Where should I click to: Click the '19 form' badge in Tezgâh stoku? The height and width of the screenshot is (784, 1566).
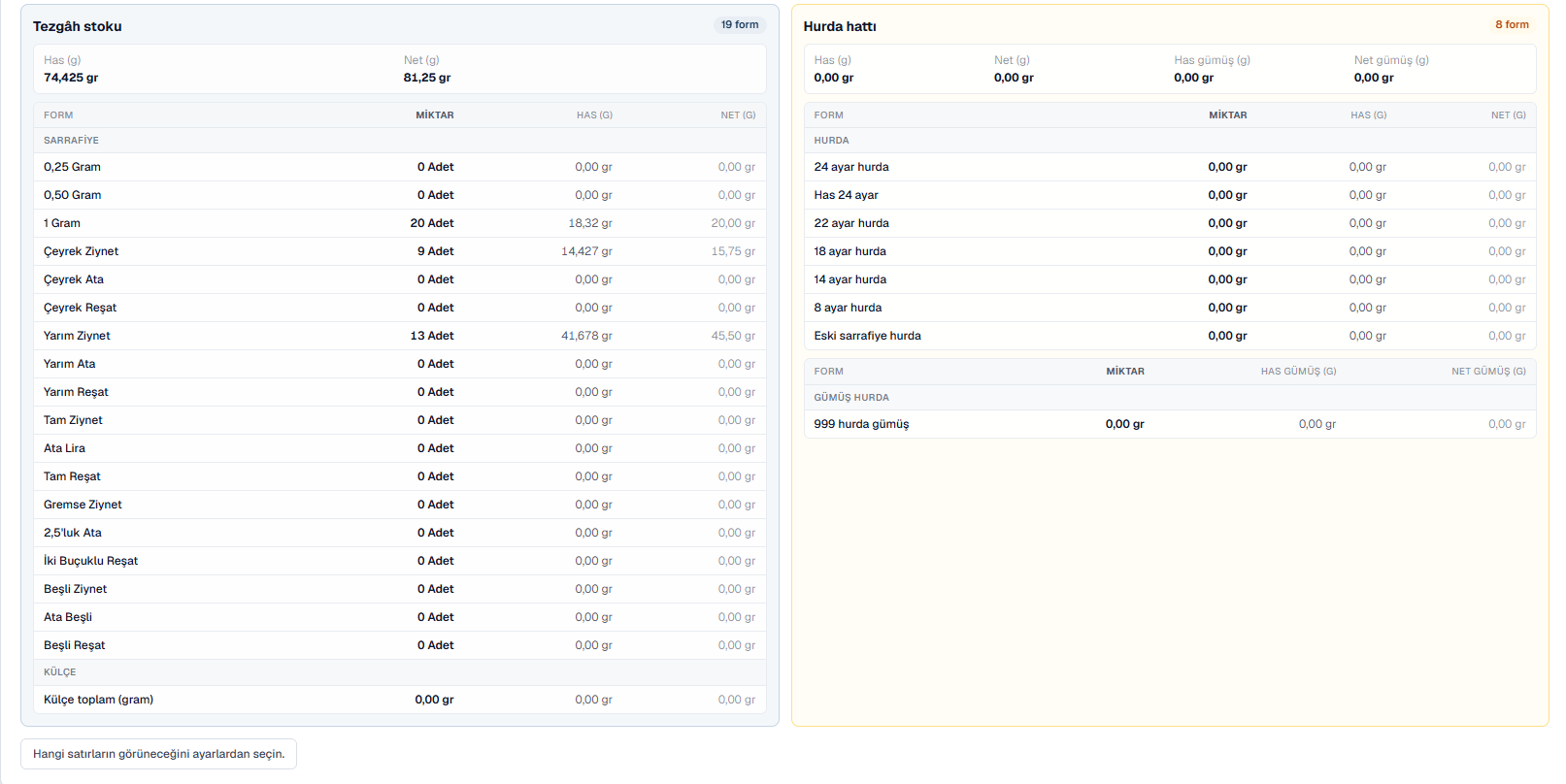[740, 25]
